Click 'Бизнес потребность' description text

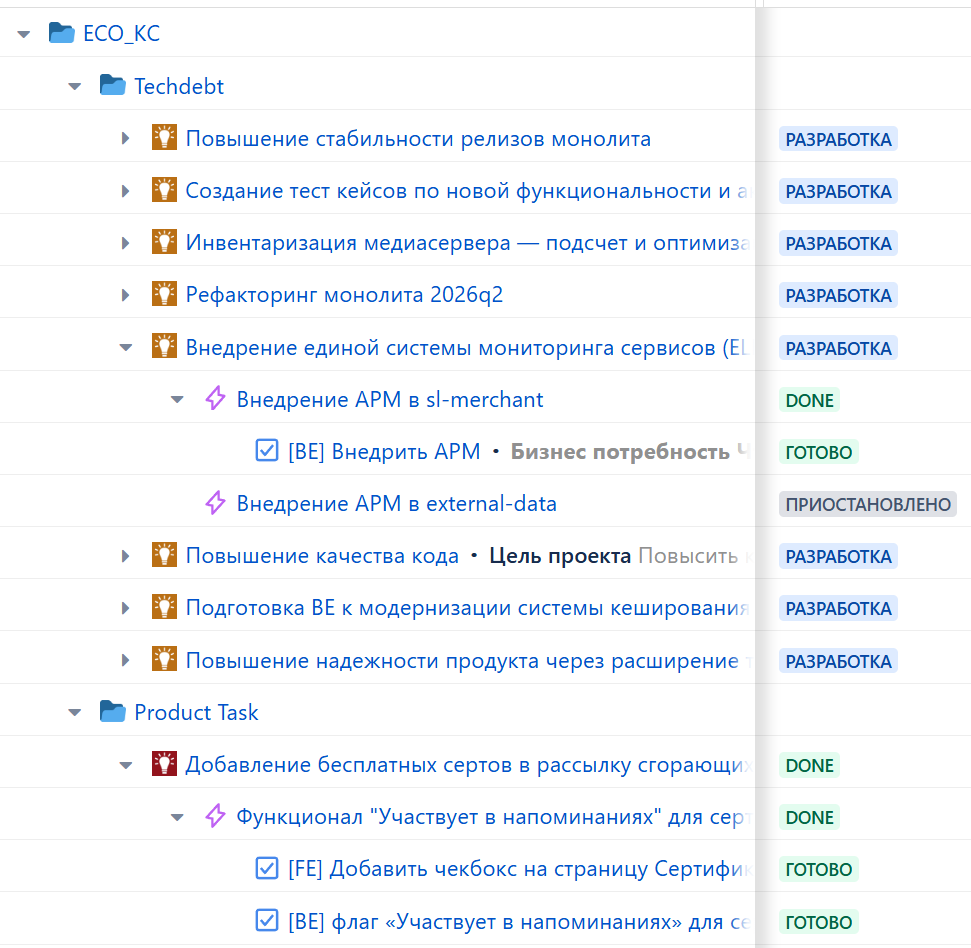[x=620, y=452]
